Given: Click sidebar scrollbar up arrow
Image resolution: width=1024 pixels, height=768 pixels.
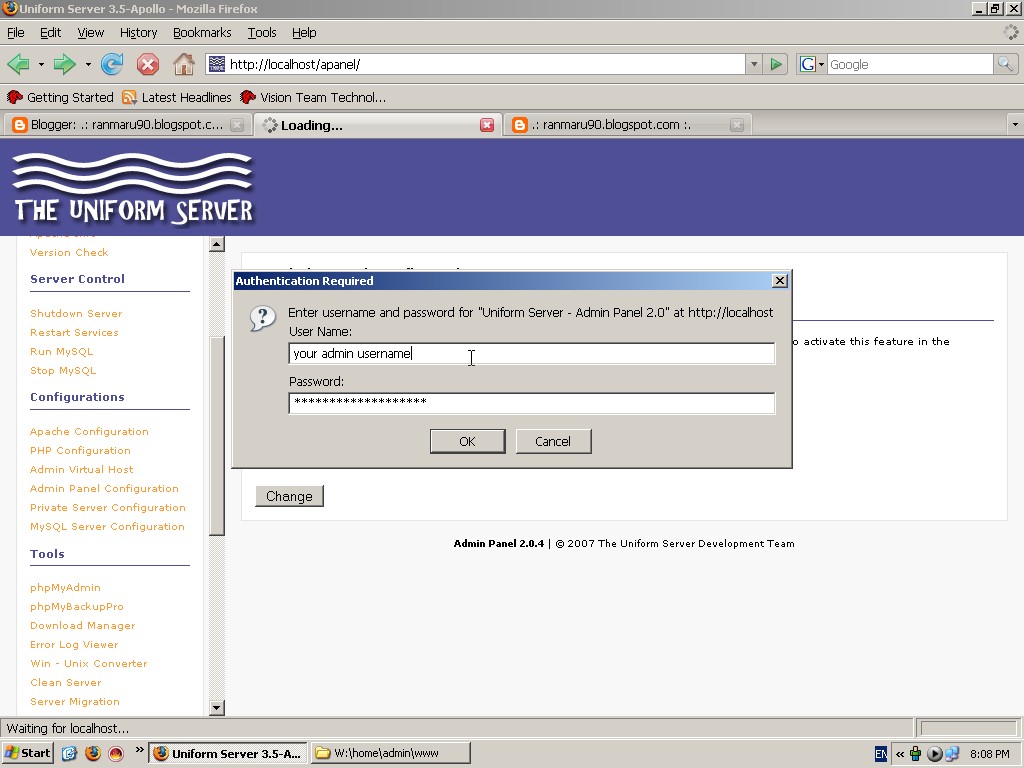Looking at the screenshot, I should (x=217, y=244).
